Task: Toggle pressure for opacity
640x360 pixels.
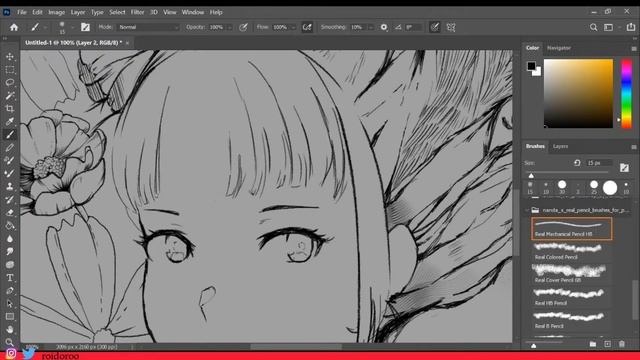Action: (243, 27)
